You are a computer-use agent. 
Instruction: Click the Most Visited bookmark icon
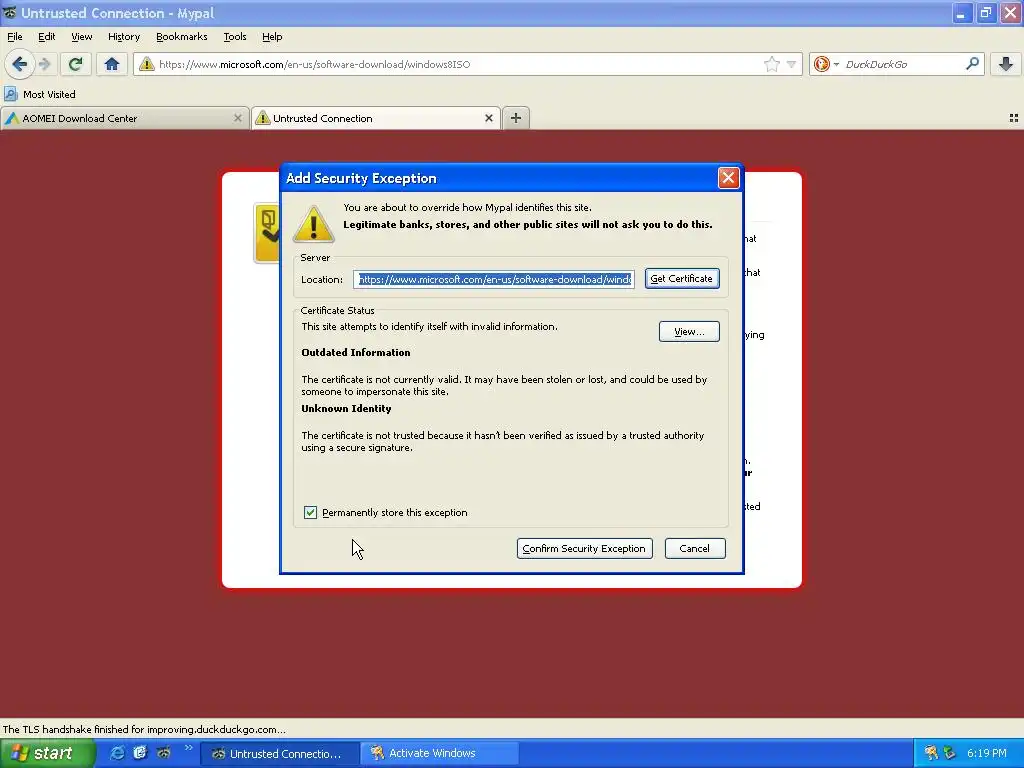[10, 94]
